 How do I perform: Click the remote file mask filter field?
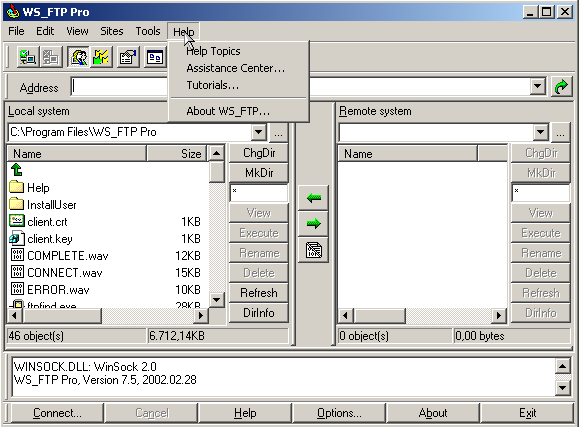(x=541, y=193)
